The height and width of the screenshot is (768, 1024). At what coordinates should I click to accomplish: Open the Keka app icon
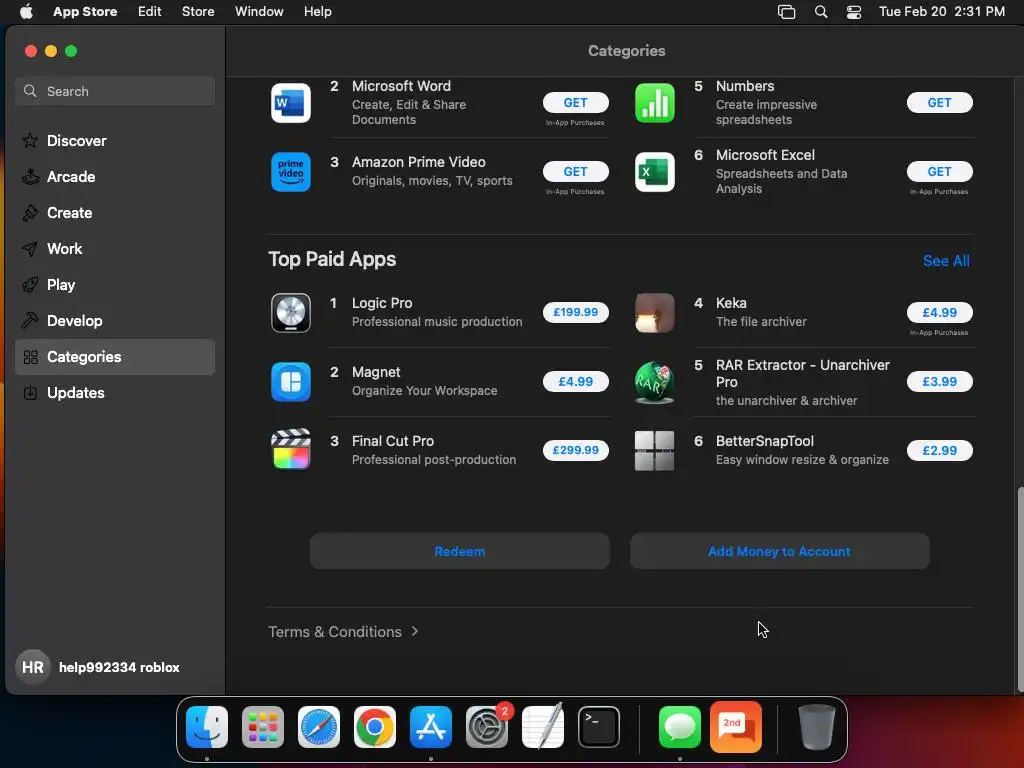point(654,313)
